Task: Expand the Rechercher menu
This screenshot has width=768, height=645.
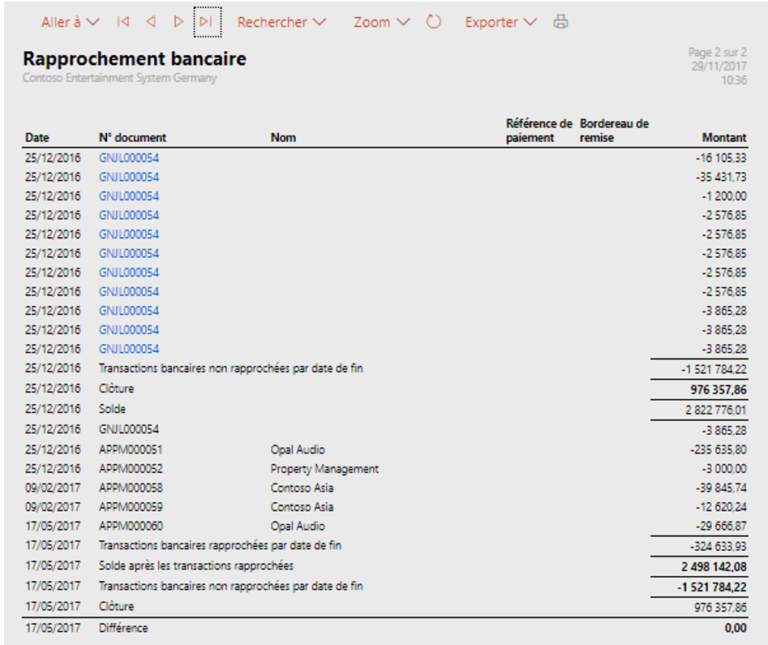Action: 281,21
